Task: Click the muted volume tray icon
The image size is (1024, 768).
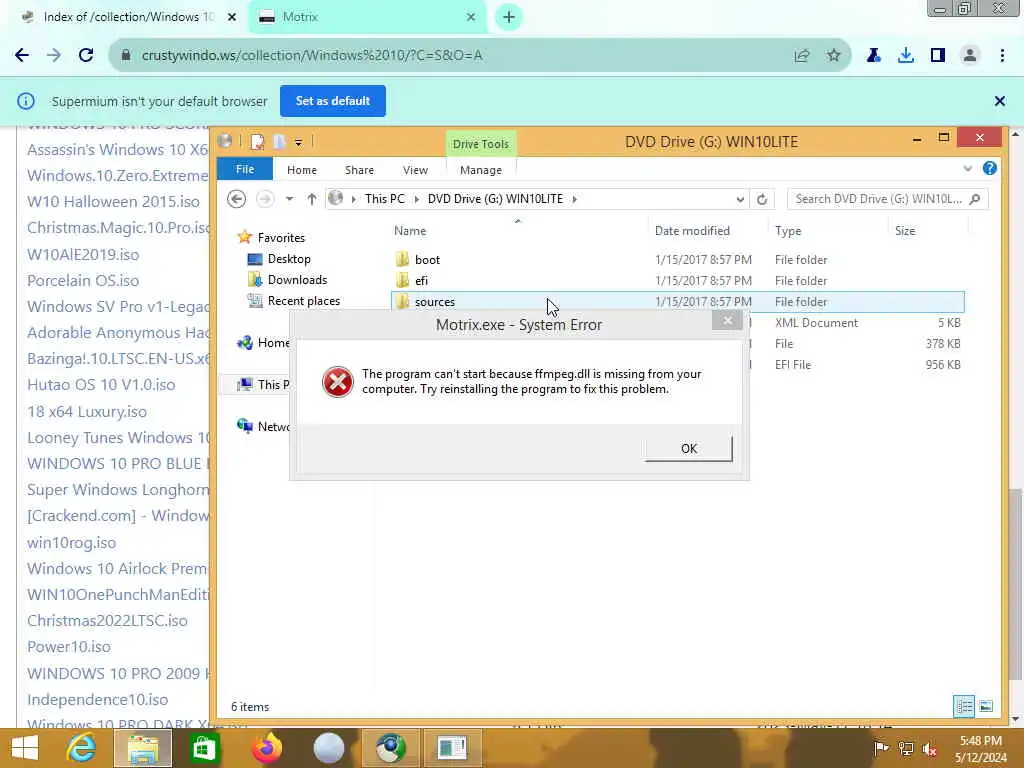Action: (929, 749)
